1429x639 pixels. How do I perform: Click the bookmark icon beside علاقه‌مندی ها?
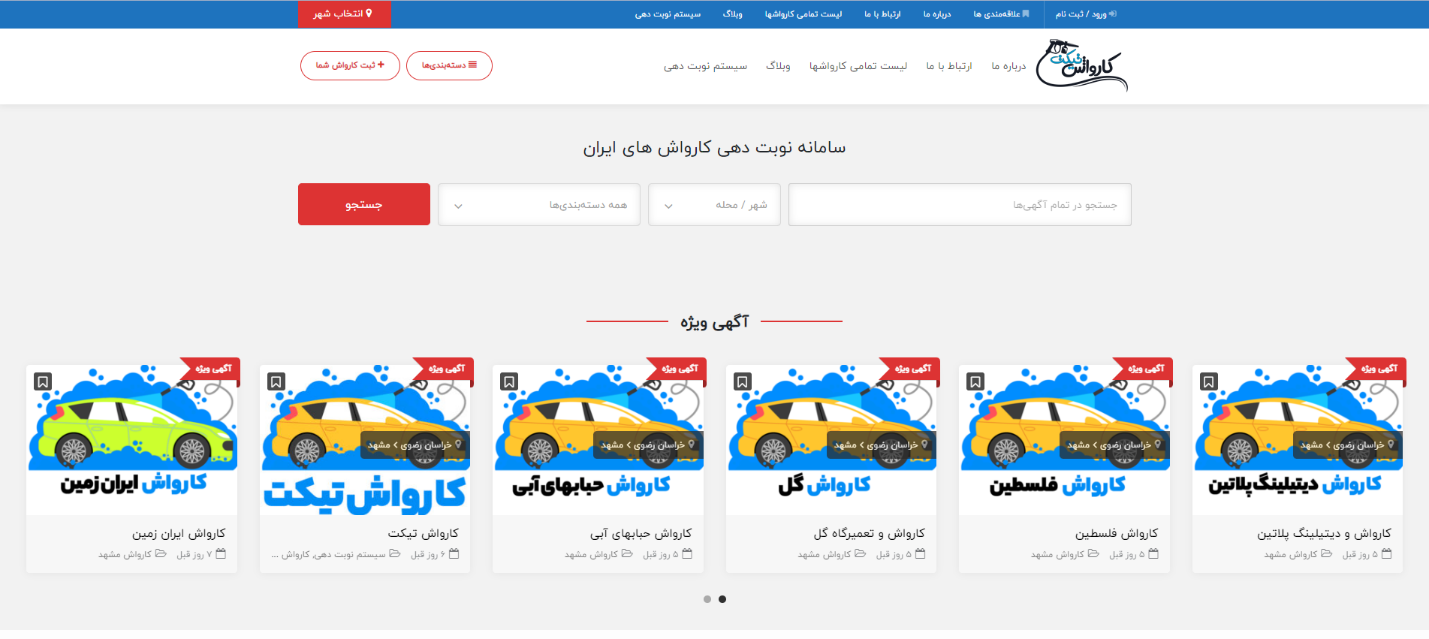coord(1025,14)
